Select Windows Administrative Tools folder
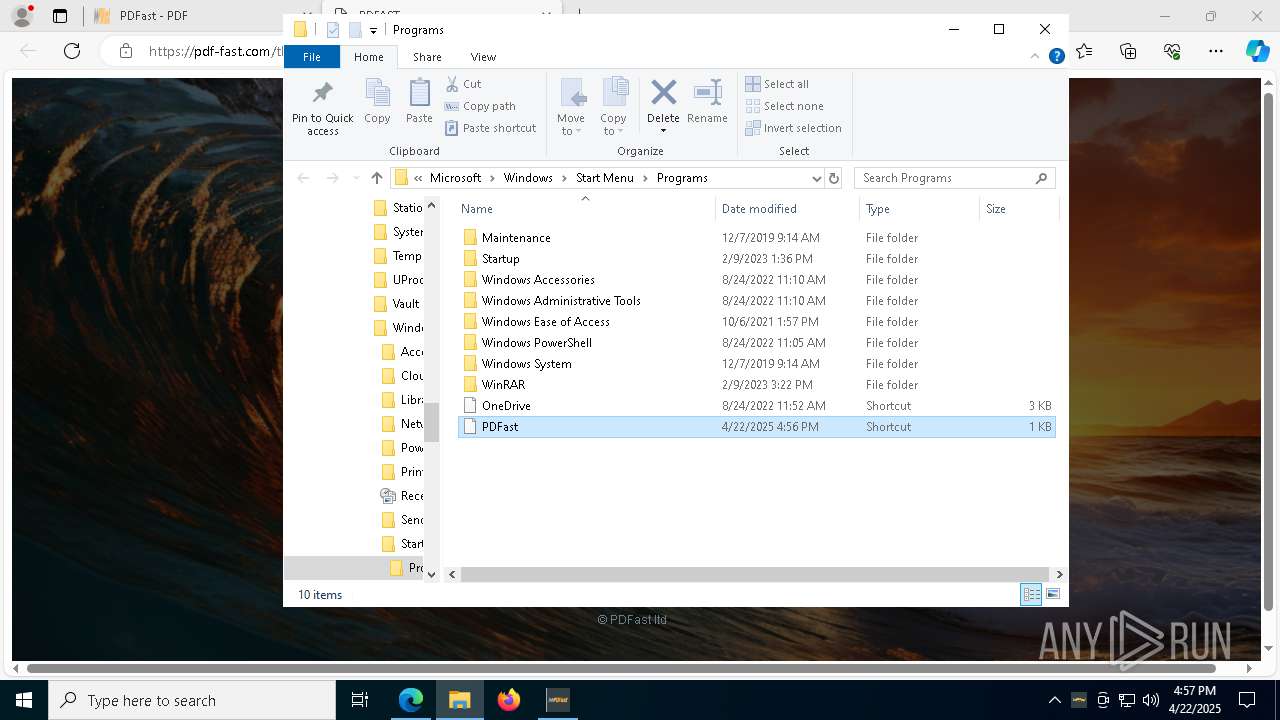Viewport: 1280px width, 720px height. 756,301
